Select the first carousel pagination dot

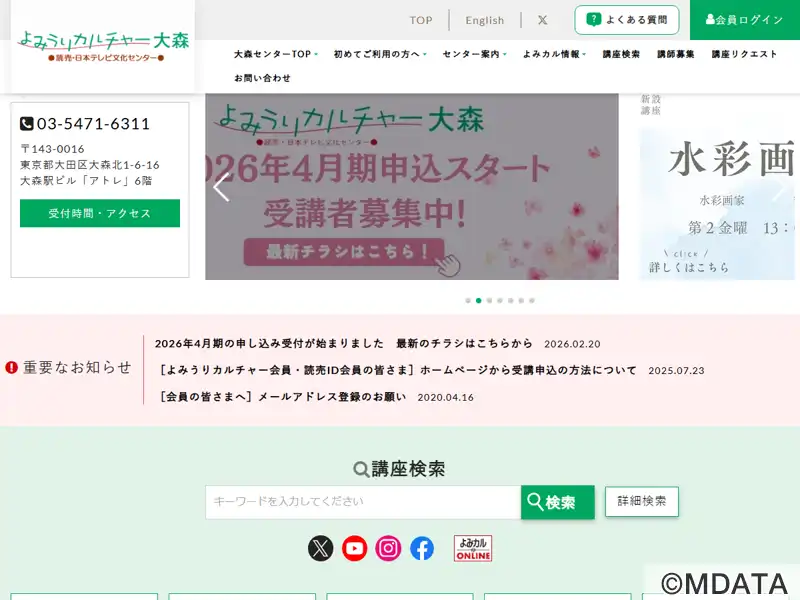click(468, 301)
